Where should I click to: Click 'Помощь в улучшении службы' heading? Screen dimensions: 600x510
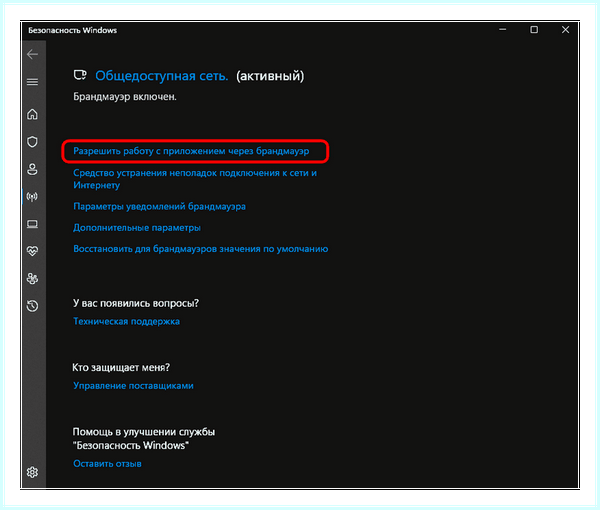pyautogui.click(x=143, y=432)
